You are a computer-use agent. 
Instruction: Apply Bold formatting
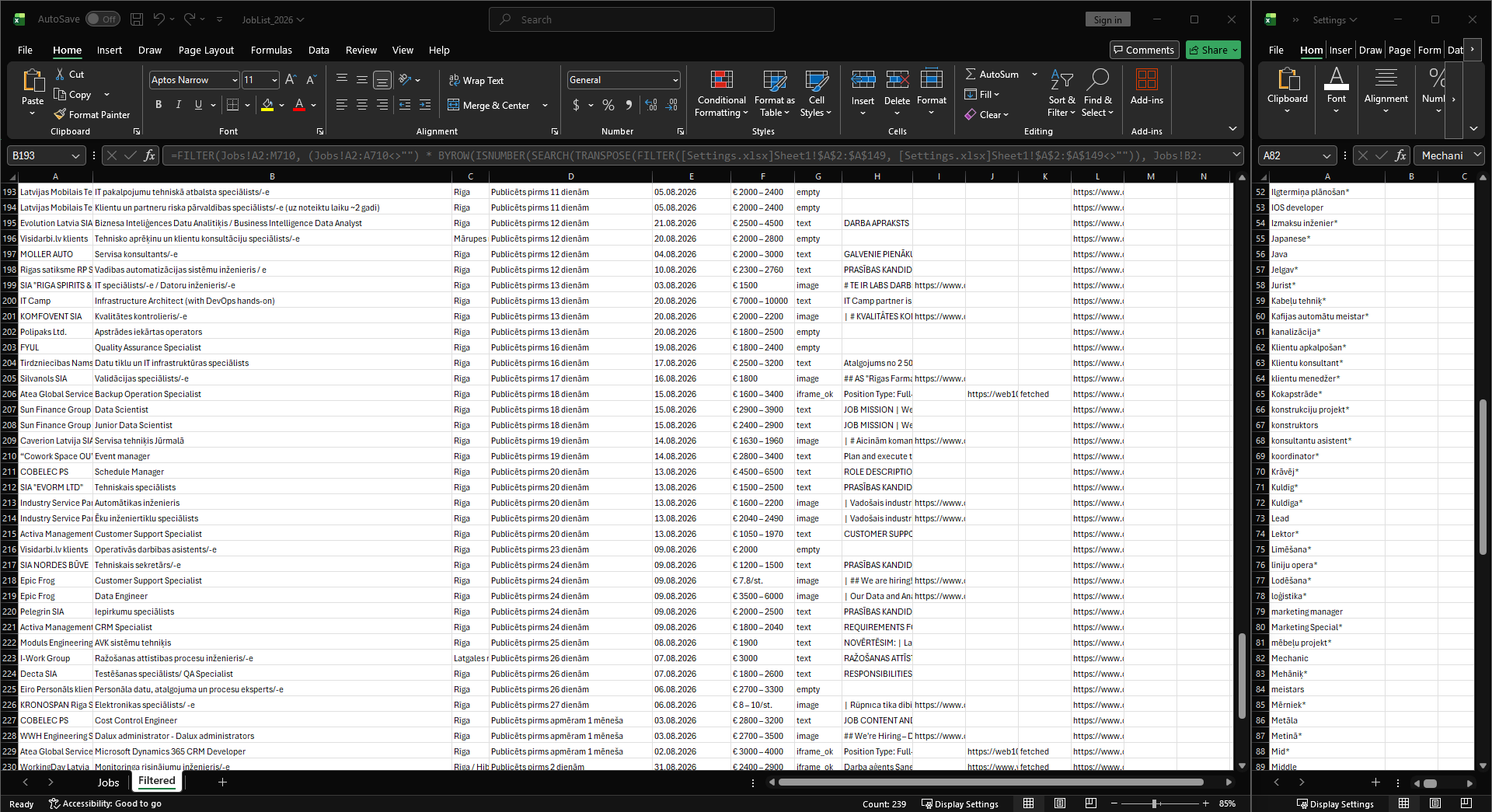(x=159, y=105)
